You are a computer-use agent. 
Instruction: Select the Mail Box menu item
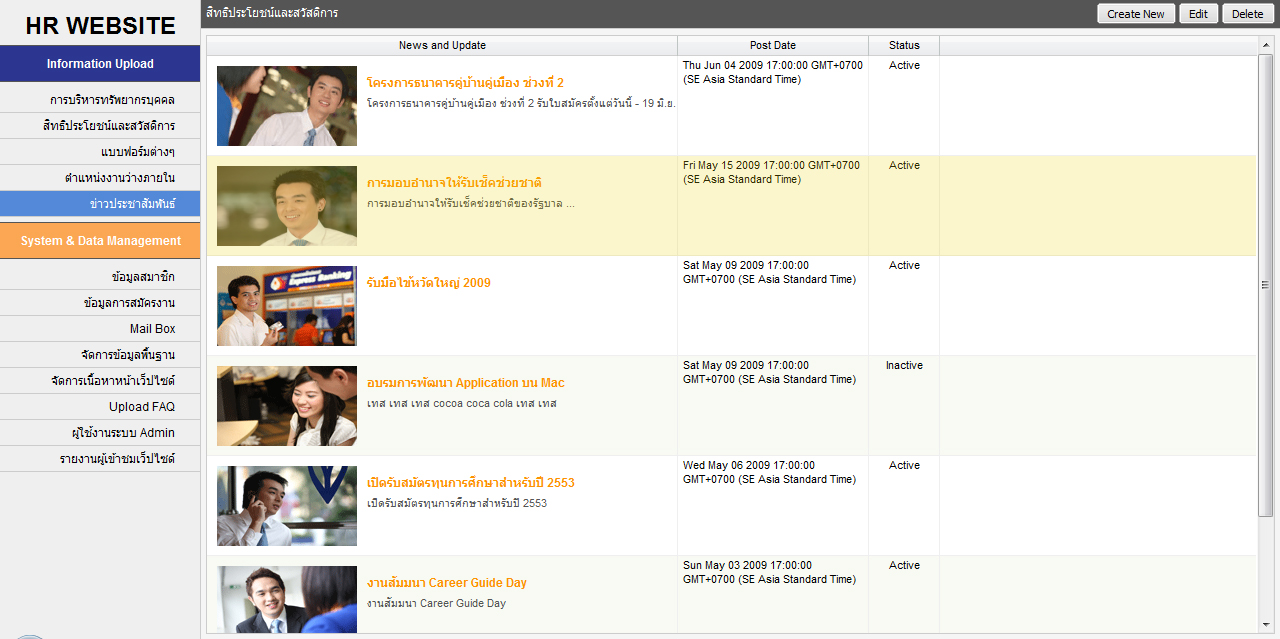152,329
